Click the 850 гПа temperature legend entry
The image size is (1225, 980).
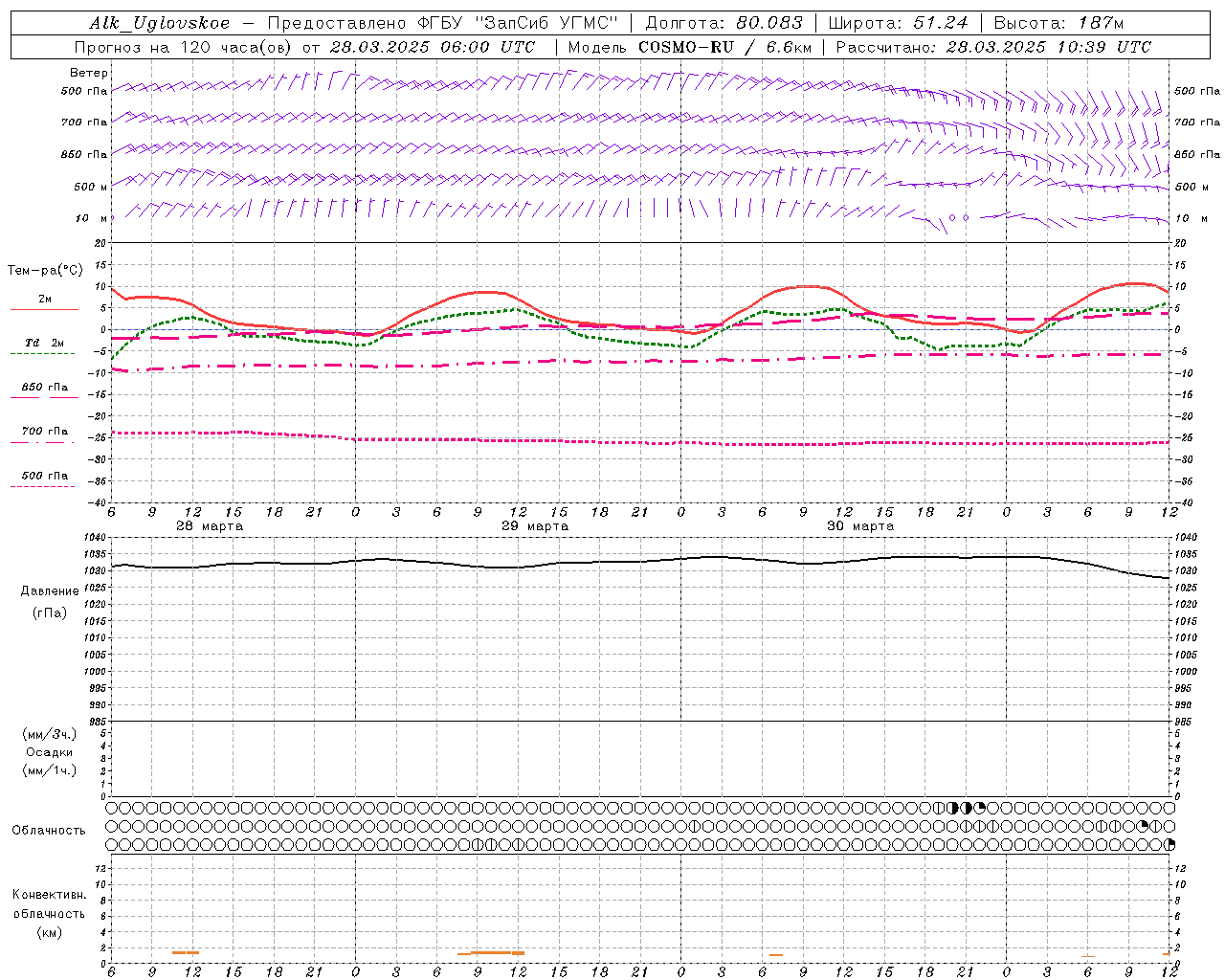[x=44, y=388]
